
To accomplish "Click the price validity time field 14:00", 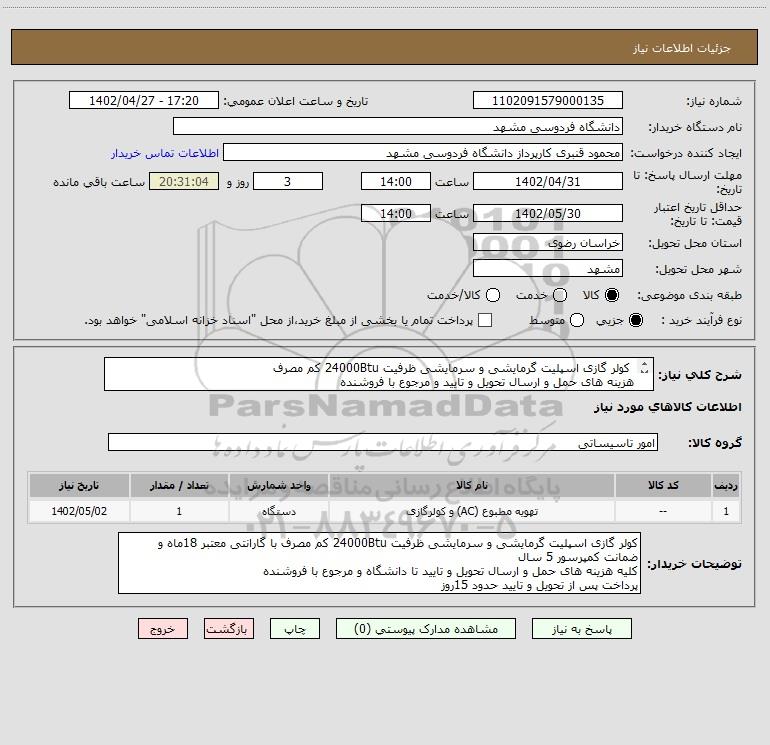I will pyautogui.click(x=396, y=213).
